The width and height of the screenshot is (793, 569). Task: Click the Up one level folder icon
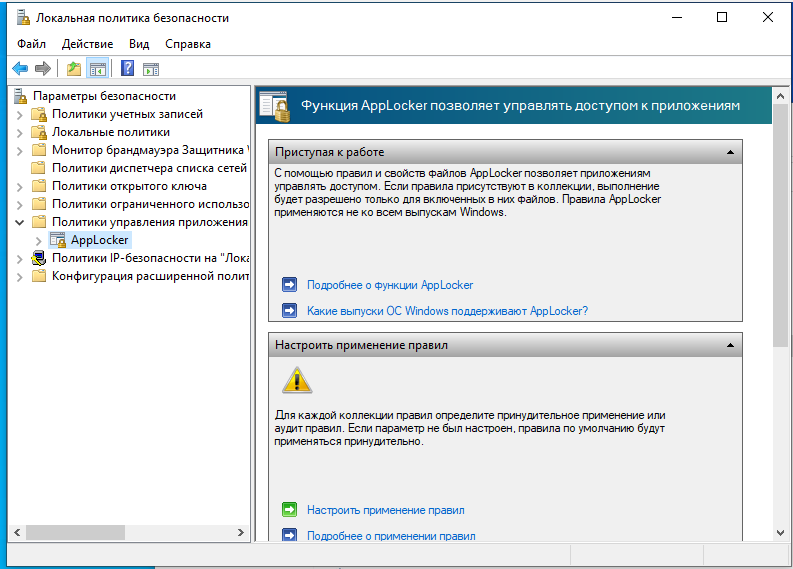click(x=74, y=68)
